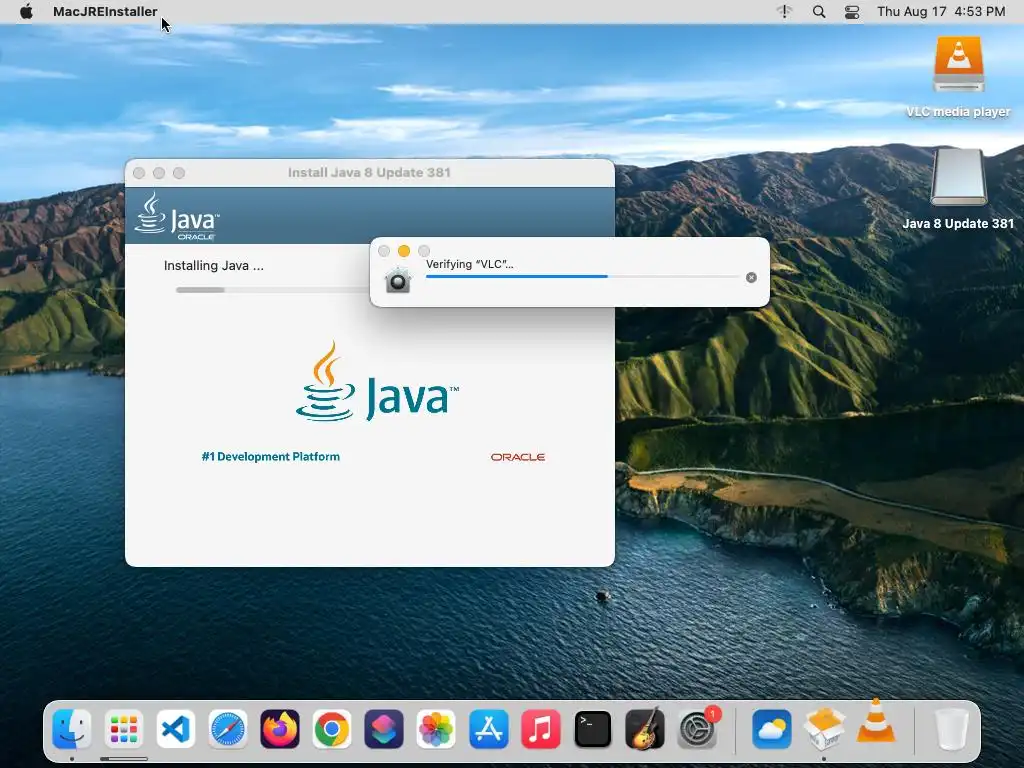The width and height of the screenshot is (1024, 768).
Task: Click the Gatekeeper camera icon in verify dialog
Action: click(x=398, y=280)
